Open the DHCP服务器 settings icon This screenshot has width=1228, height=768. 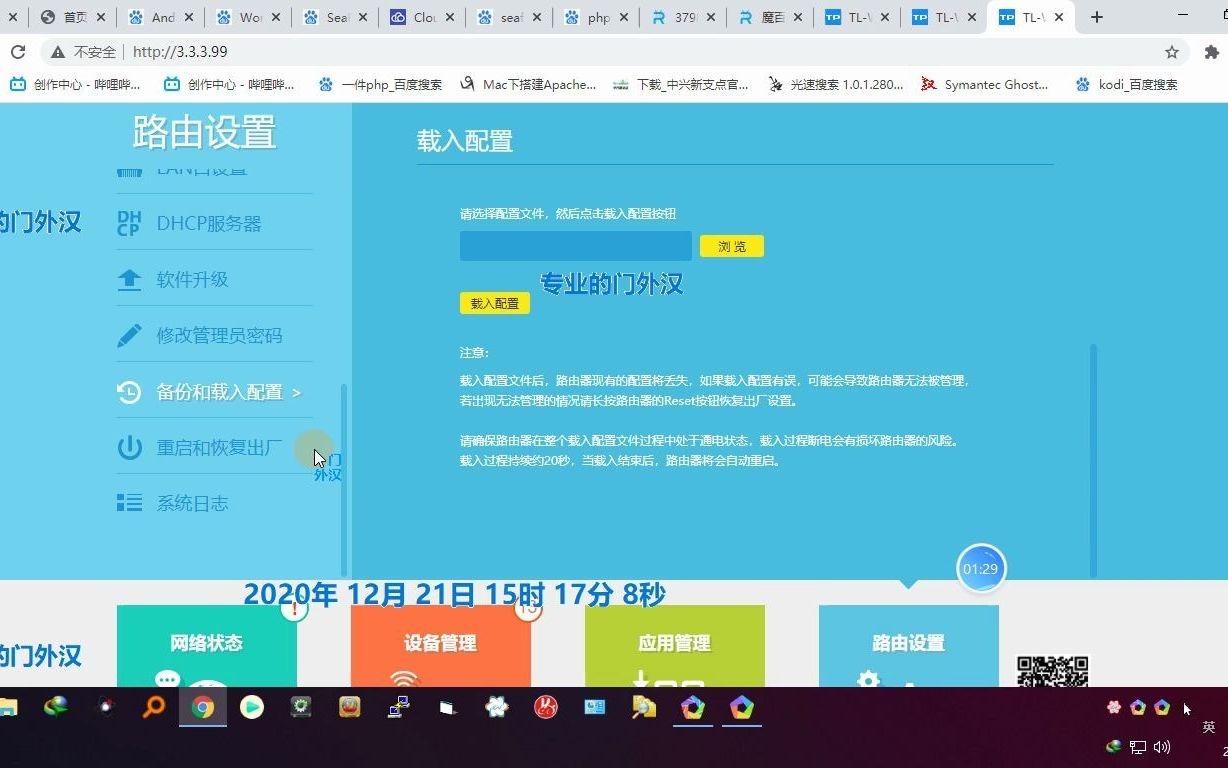130,222
